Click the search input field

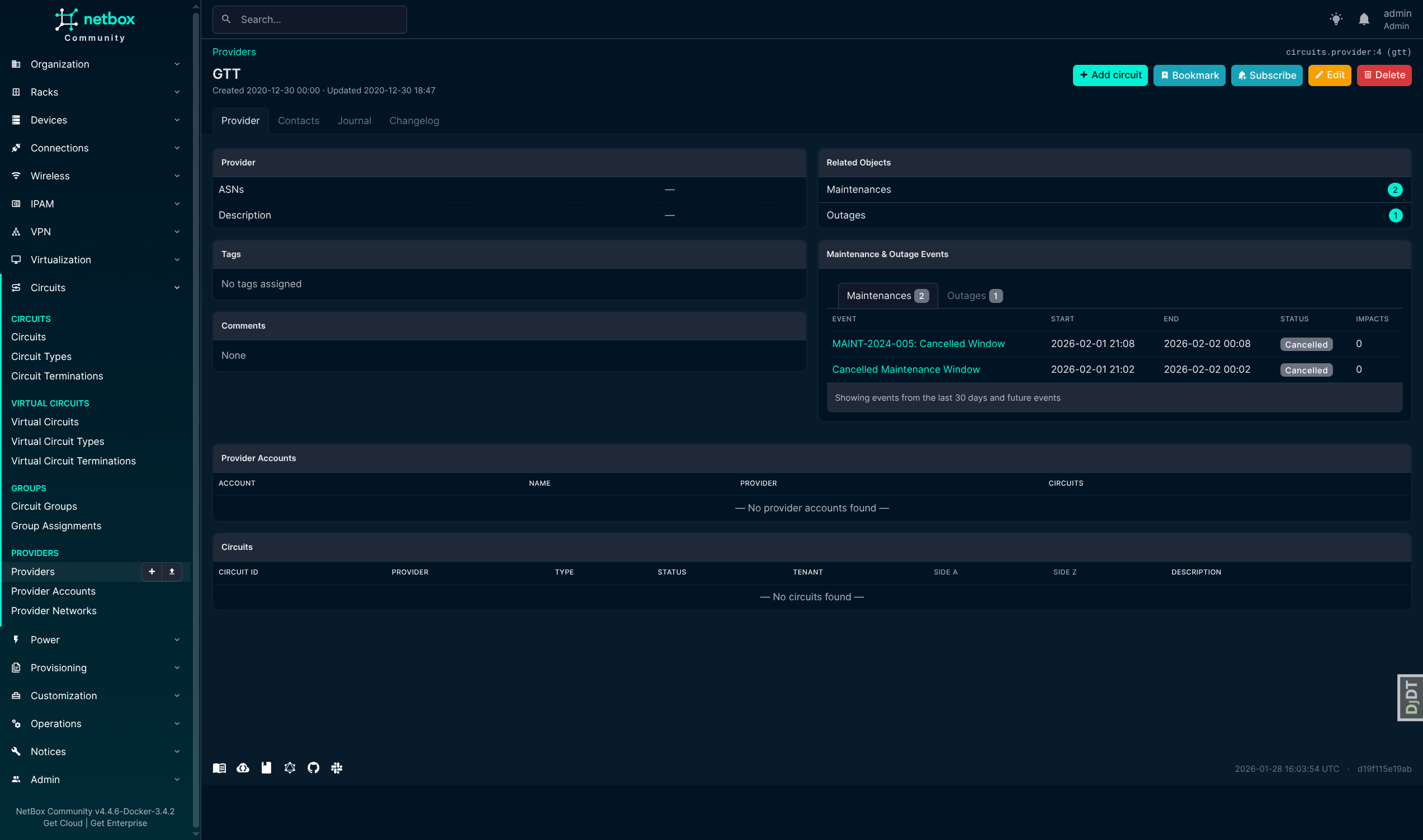(310, 20)
